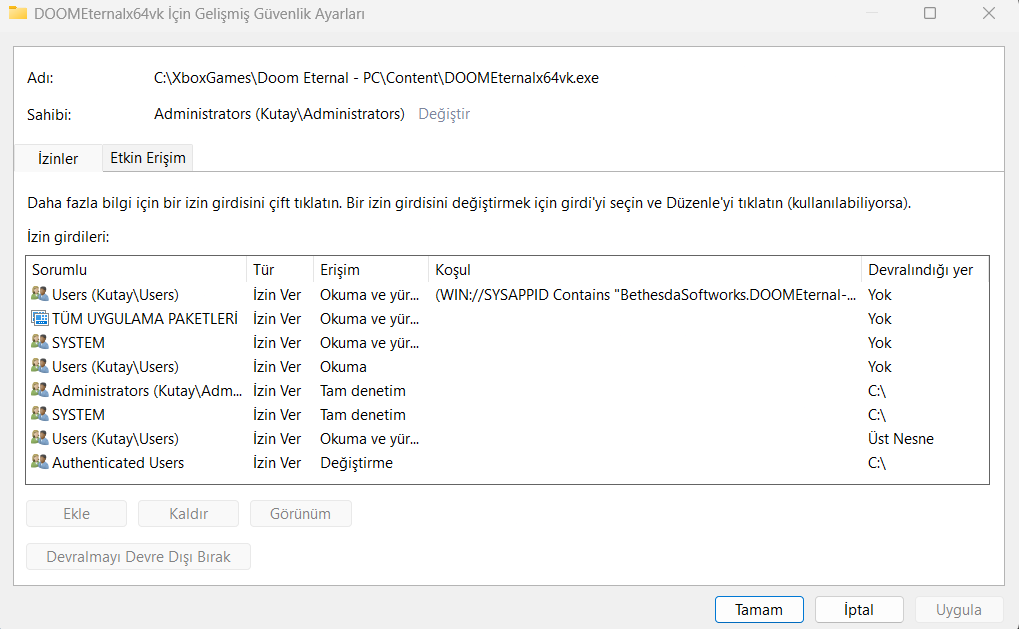
Task: Click the Üst Nesne inherited-from cell
Action: [901, 439]
